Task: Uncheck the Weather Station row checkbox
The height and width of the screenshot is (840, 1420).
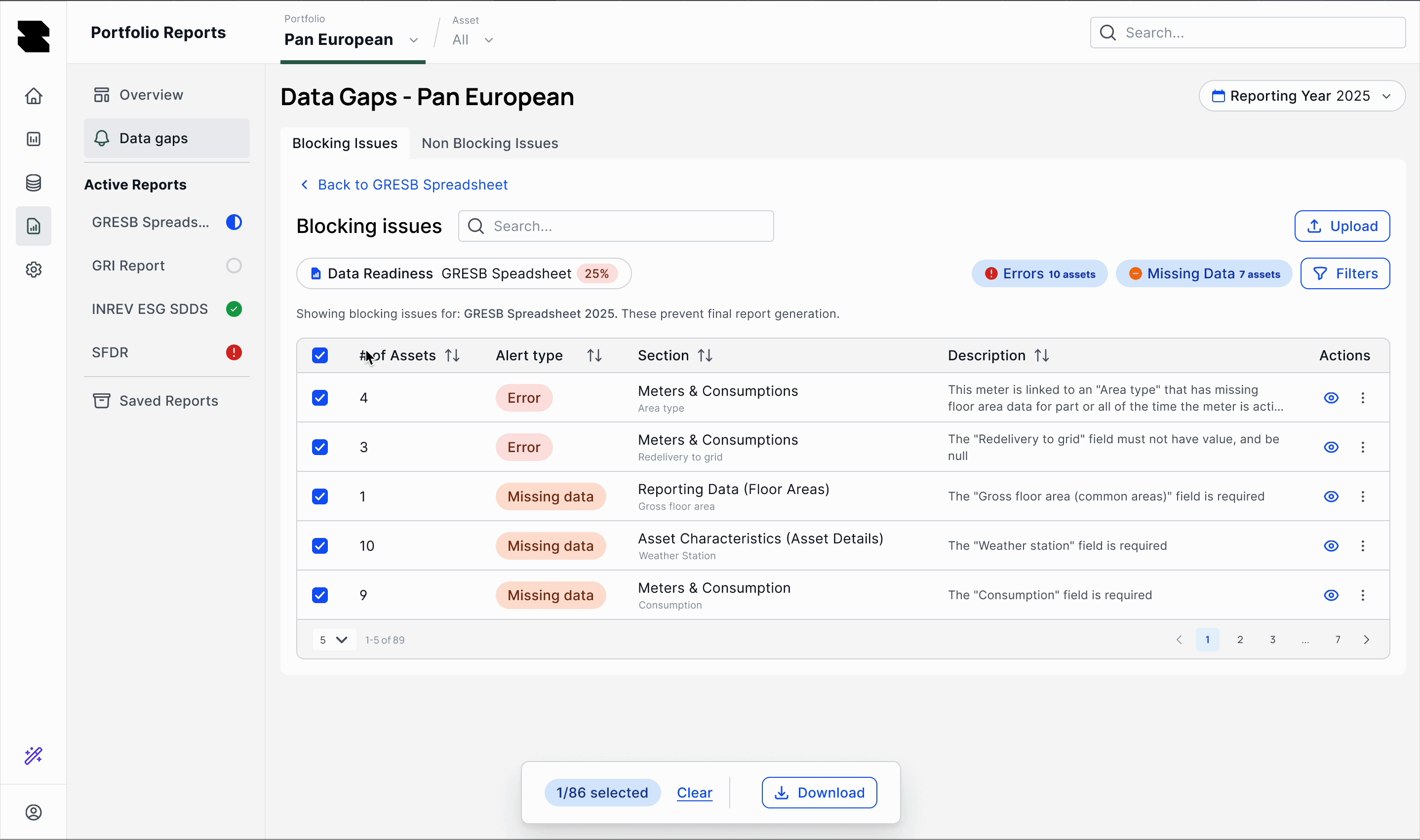Action: (320, 546)
